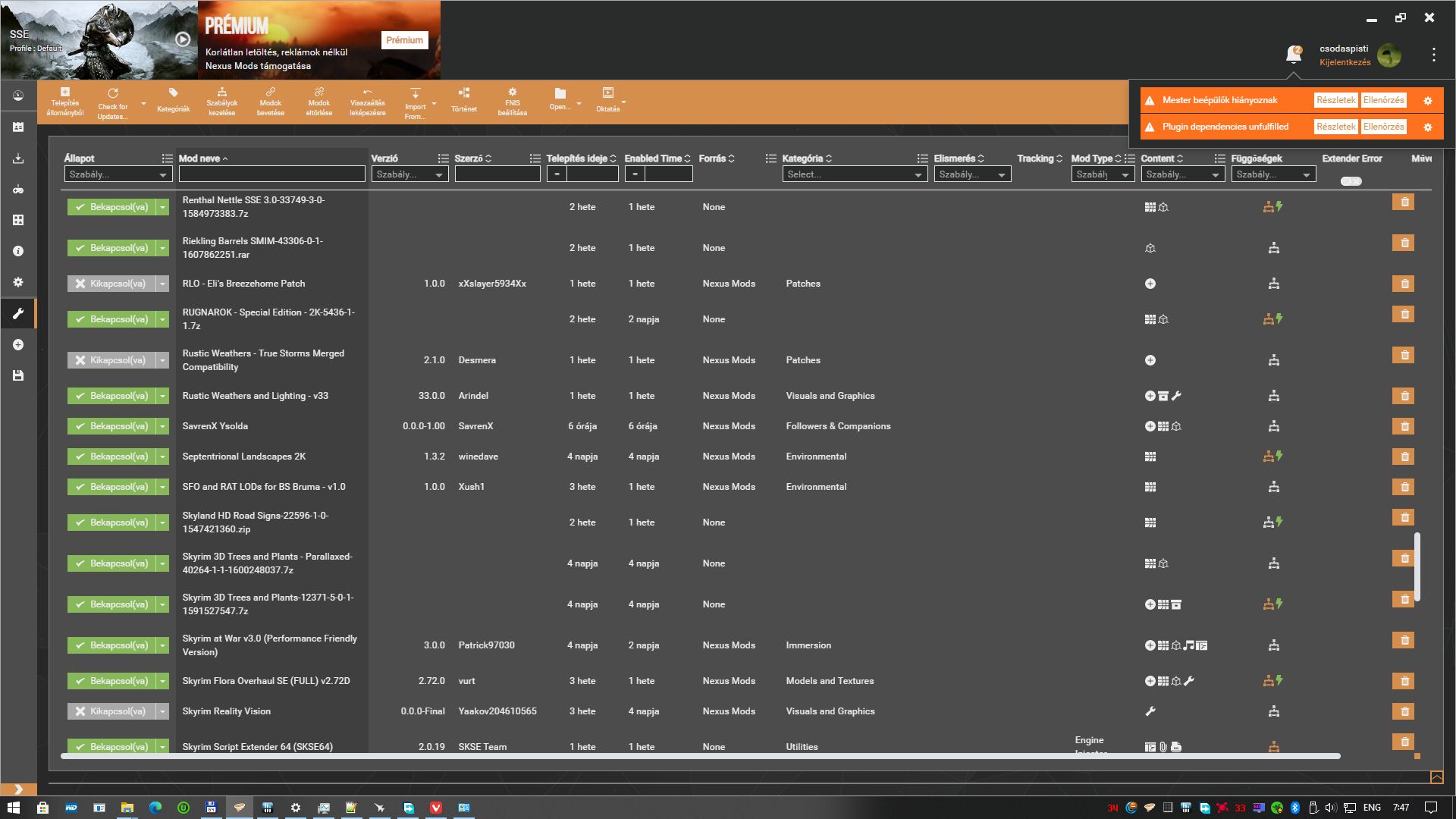Open Kategória Select dropdown

855,174
